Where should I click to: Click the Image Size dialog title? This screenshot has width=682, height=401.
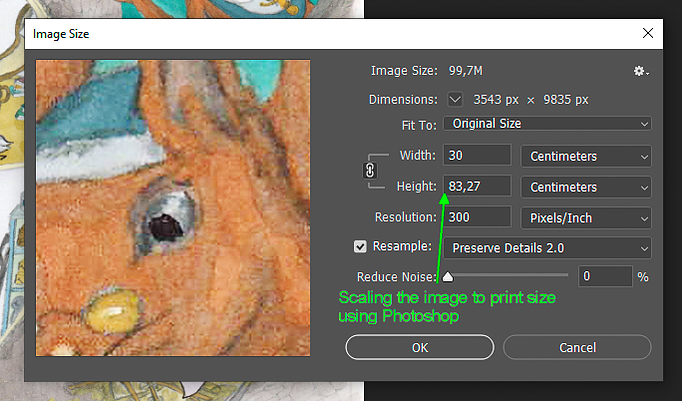click(x=61, y=34)
